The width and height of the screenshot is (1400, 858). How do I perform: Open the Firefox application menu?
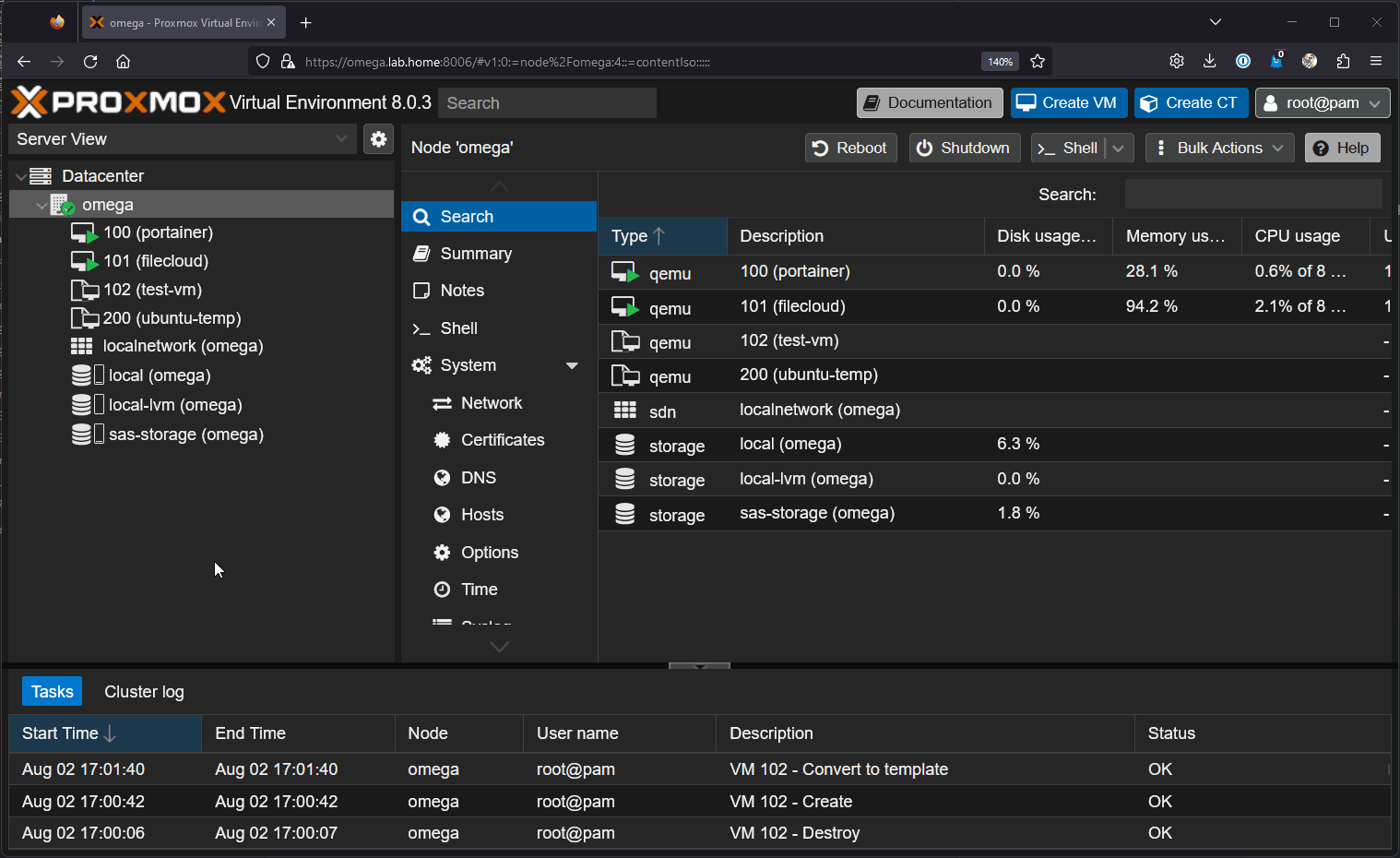[x=1376, y=62]
